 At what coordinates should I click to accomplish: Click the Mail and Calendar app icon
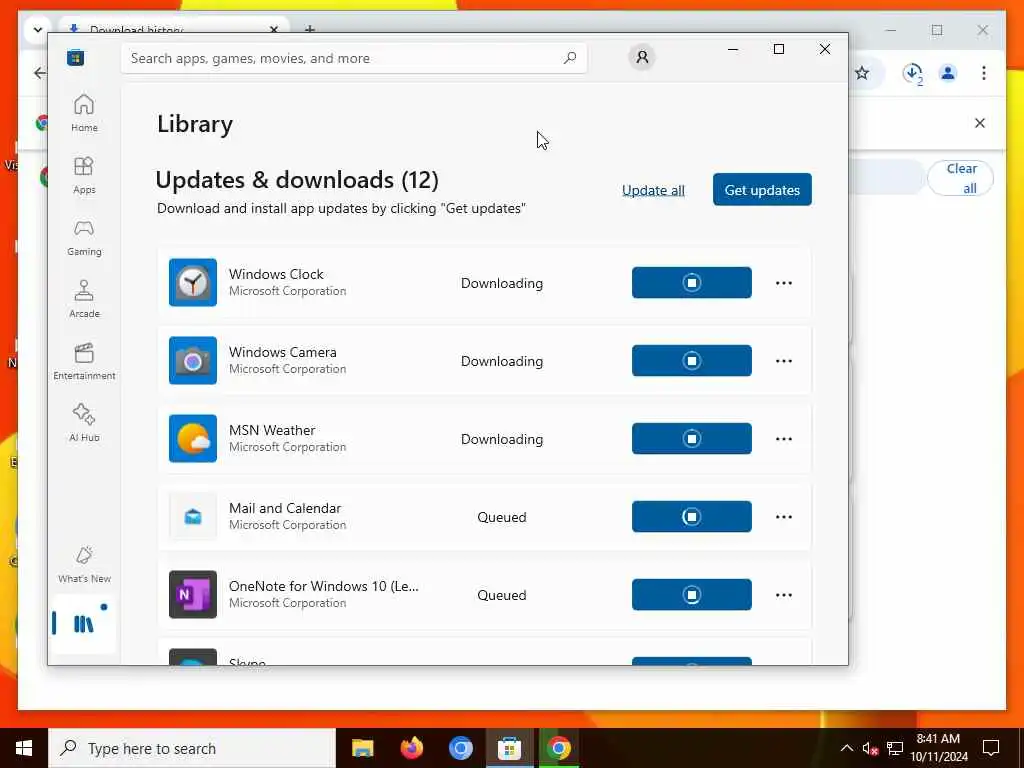pos(193,517)
